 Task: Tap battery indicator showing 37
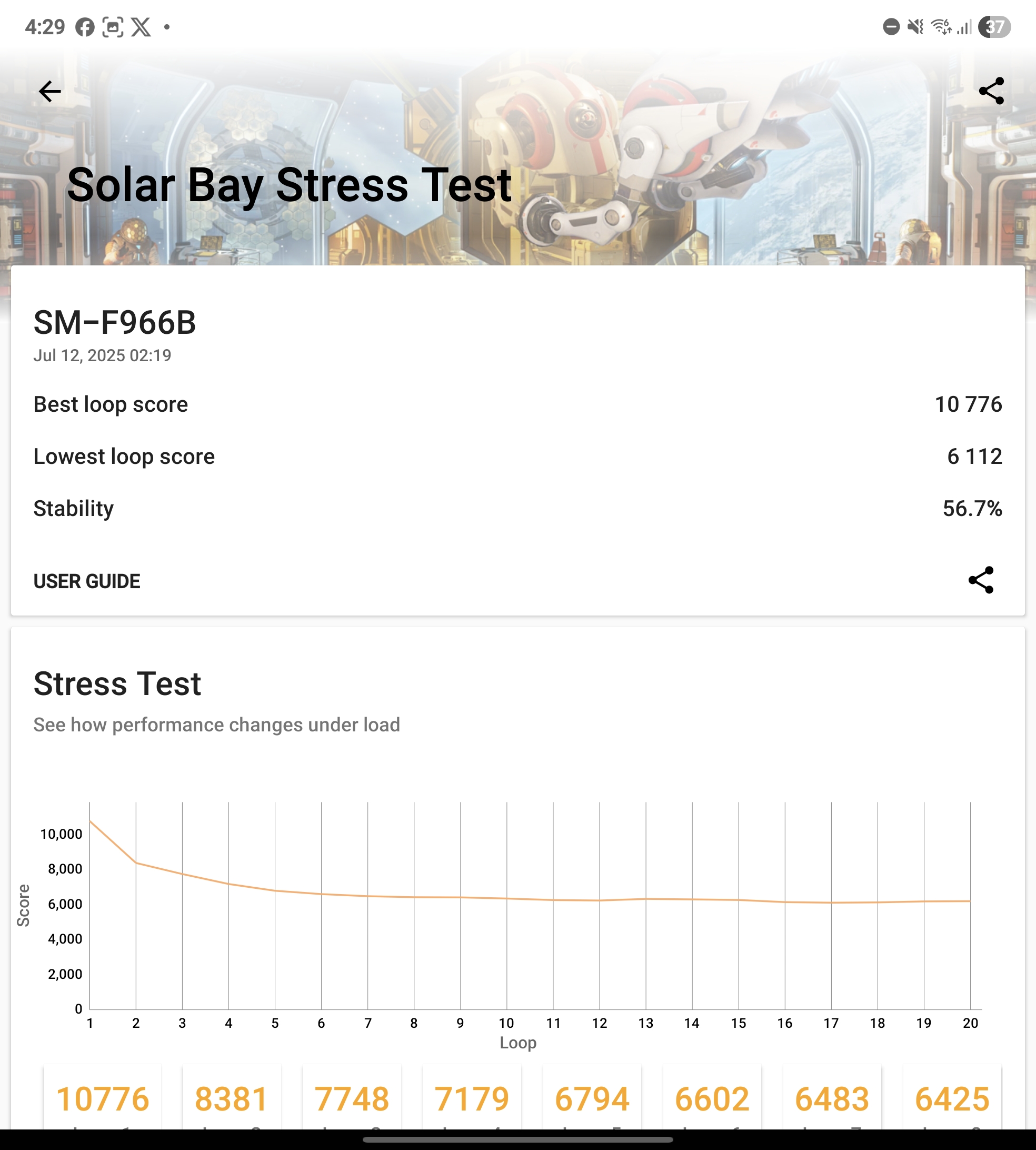[x=994, y=27]
